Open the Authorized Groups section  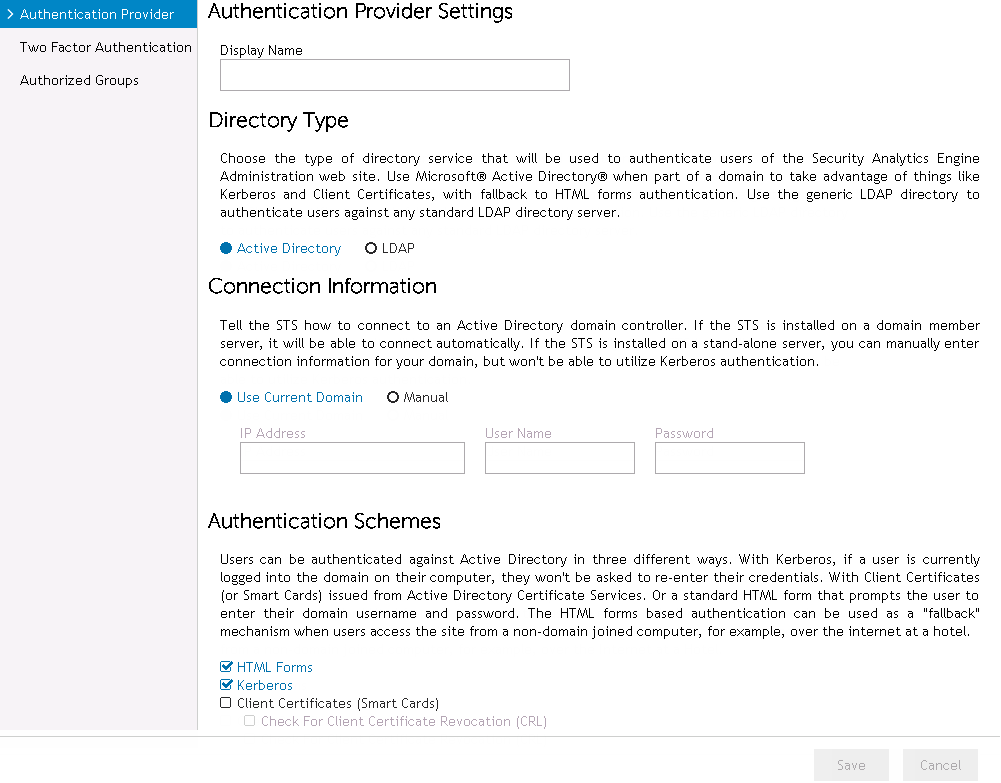tap(79, 80)
